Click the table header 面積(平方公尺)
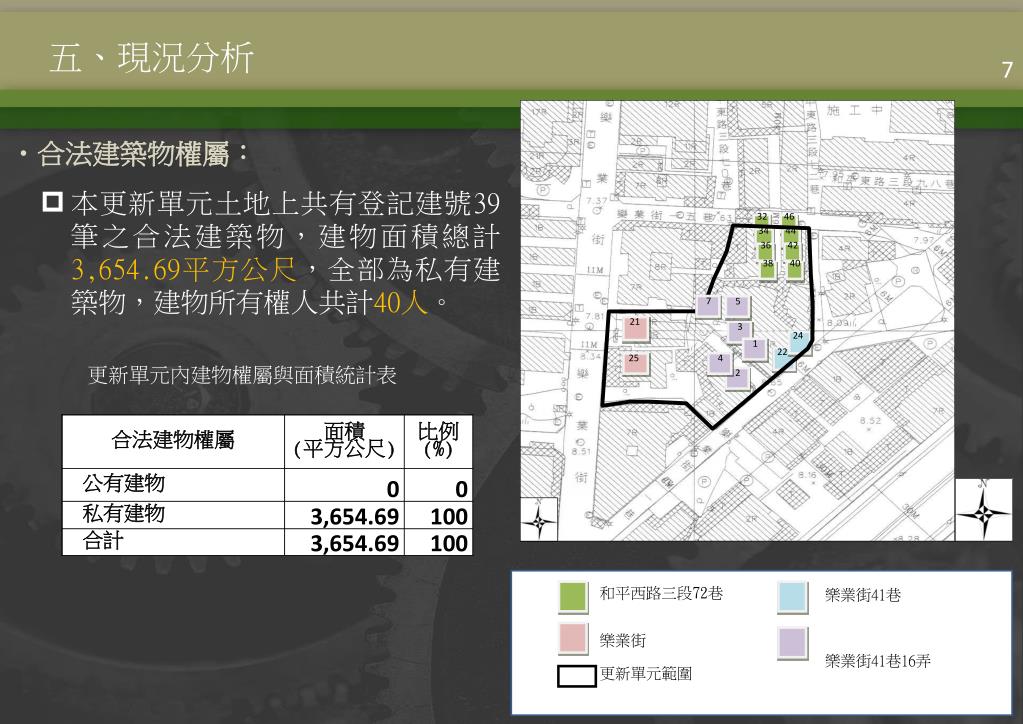The height and width of the screenshot is (724, 1023). click(344, 440)
